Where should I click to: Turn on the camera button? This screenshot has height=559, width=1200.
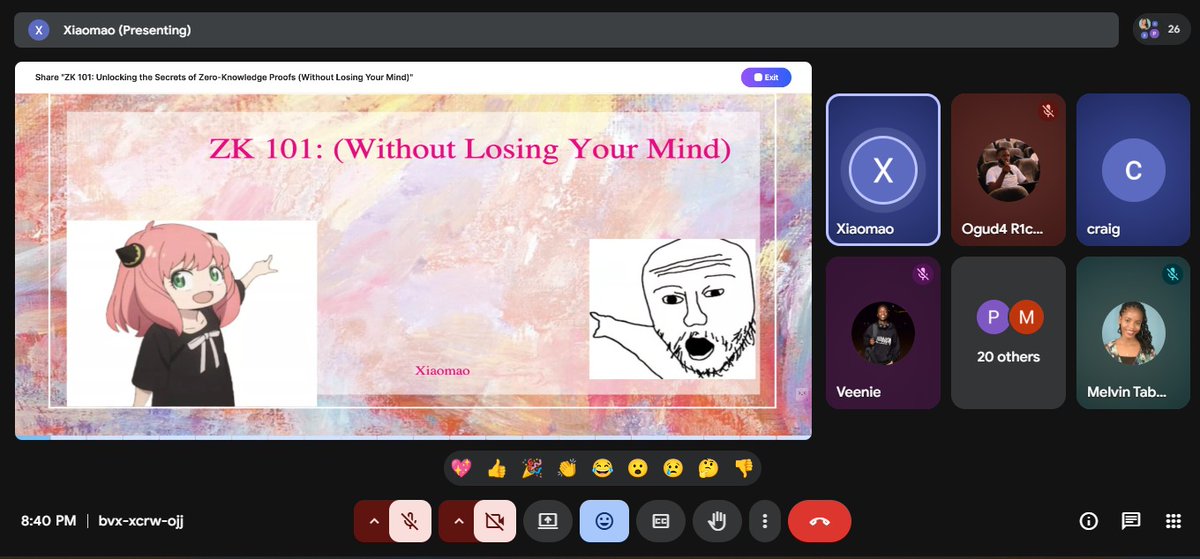[493, 520]
